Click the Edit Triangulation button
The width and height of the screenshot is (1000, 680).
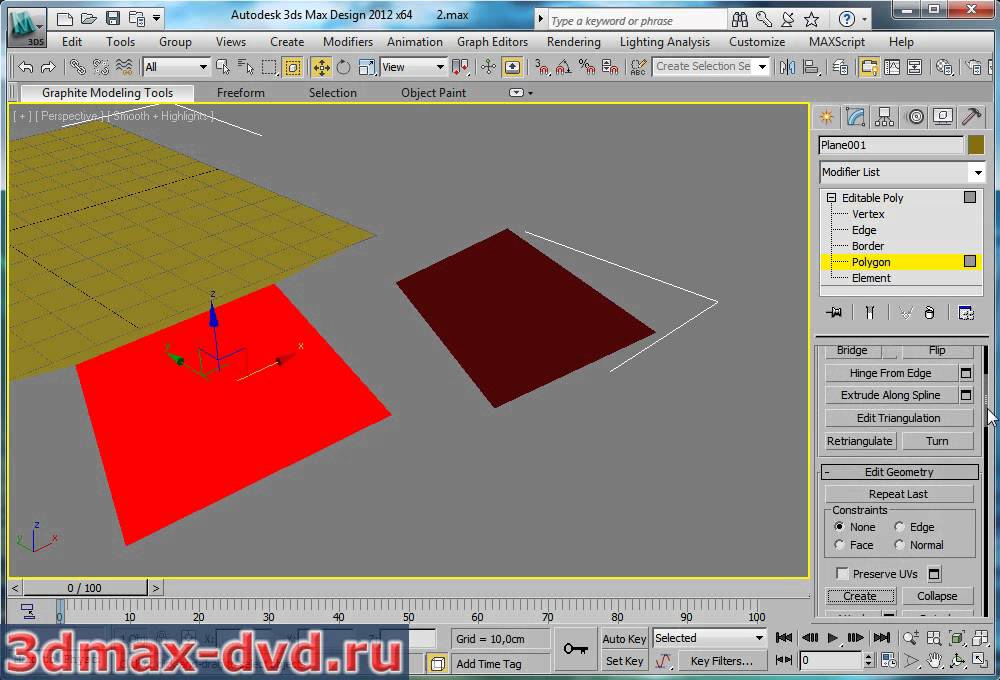coord(899,418)
